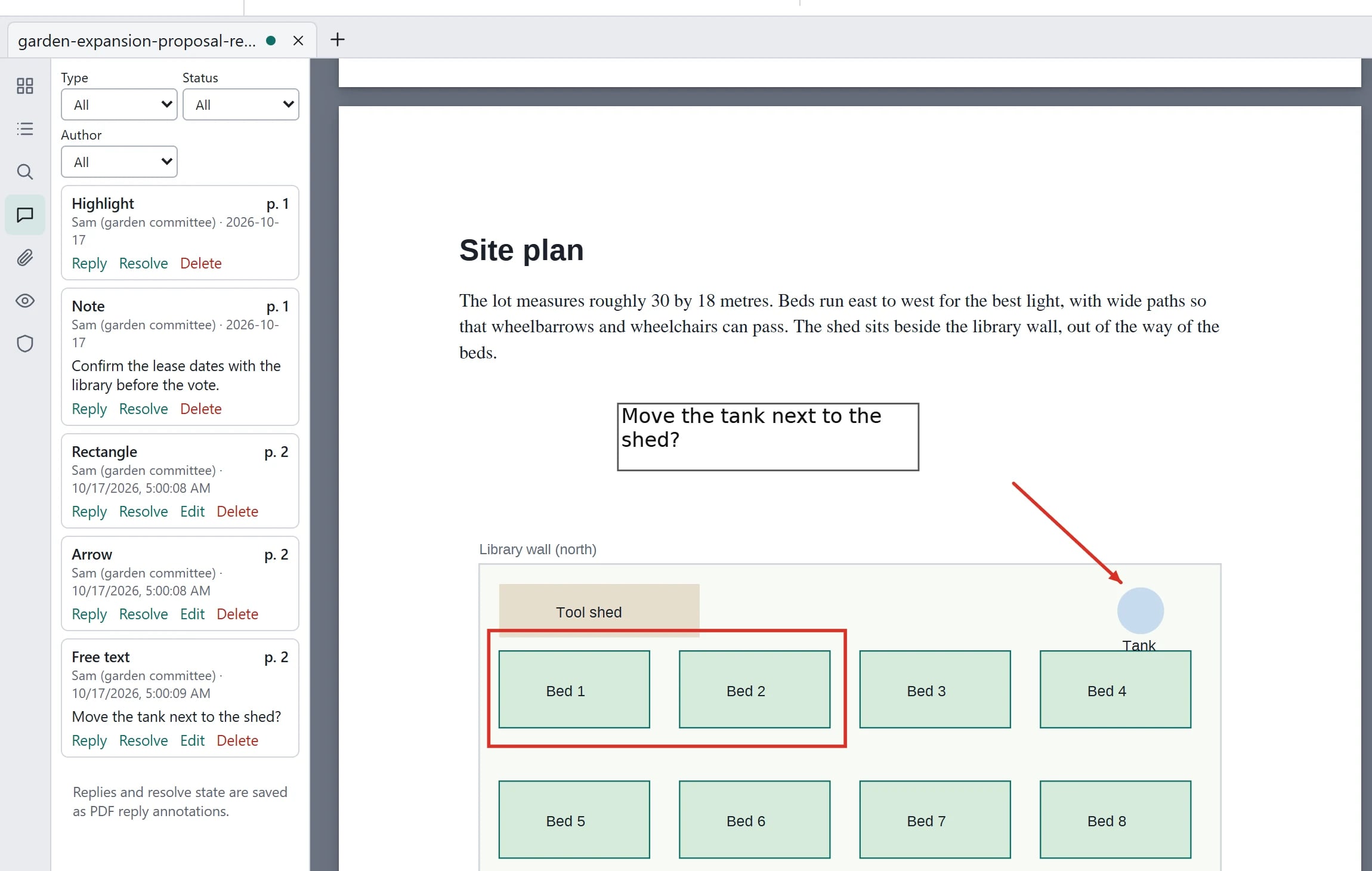Screen dimensions: 1372x871
Task: Click the 'Site plan' heading
Action: (521, 250)
